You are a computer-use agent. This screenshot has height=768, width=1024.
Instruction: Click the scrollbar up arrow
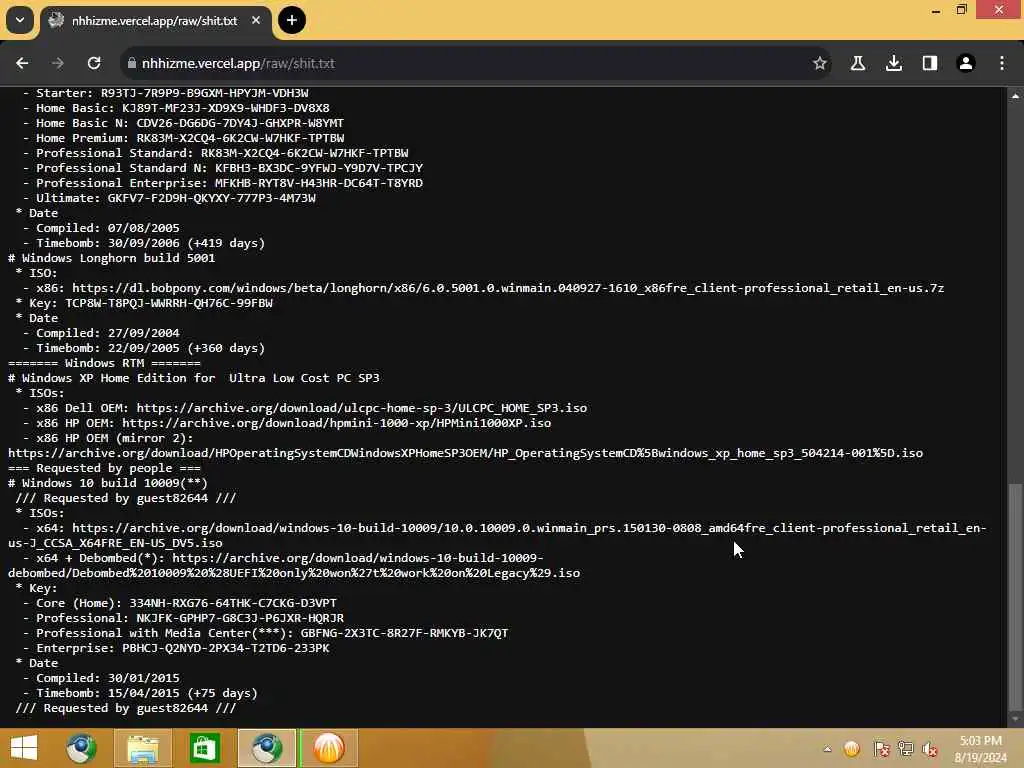coord(1015,96)
